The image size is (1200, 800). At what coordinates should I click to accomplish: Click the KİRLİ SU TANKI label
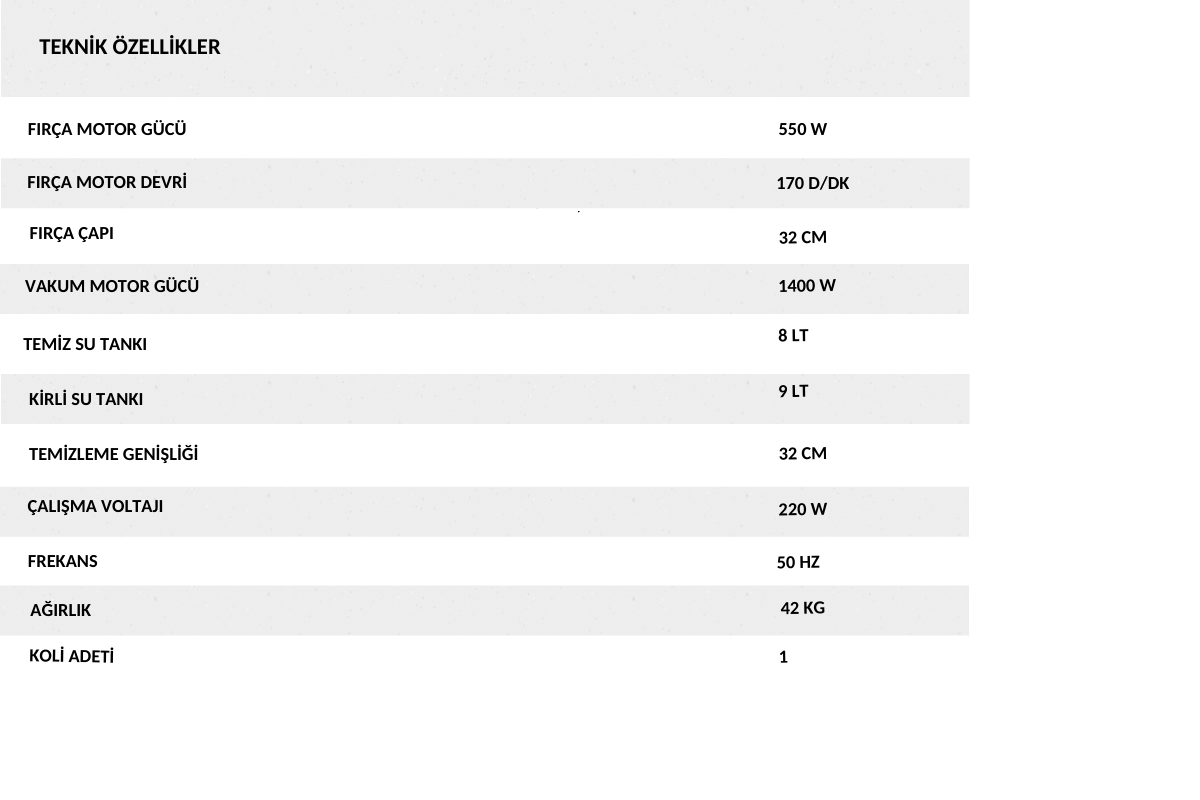point(86,399)
